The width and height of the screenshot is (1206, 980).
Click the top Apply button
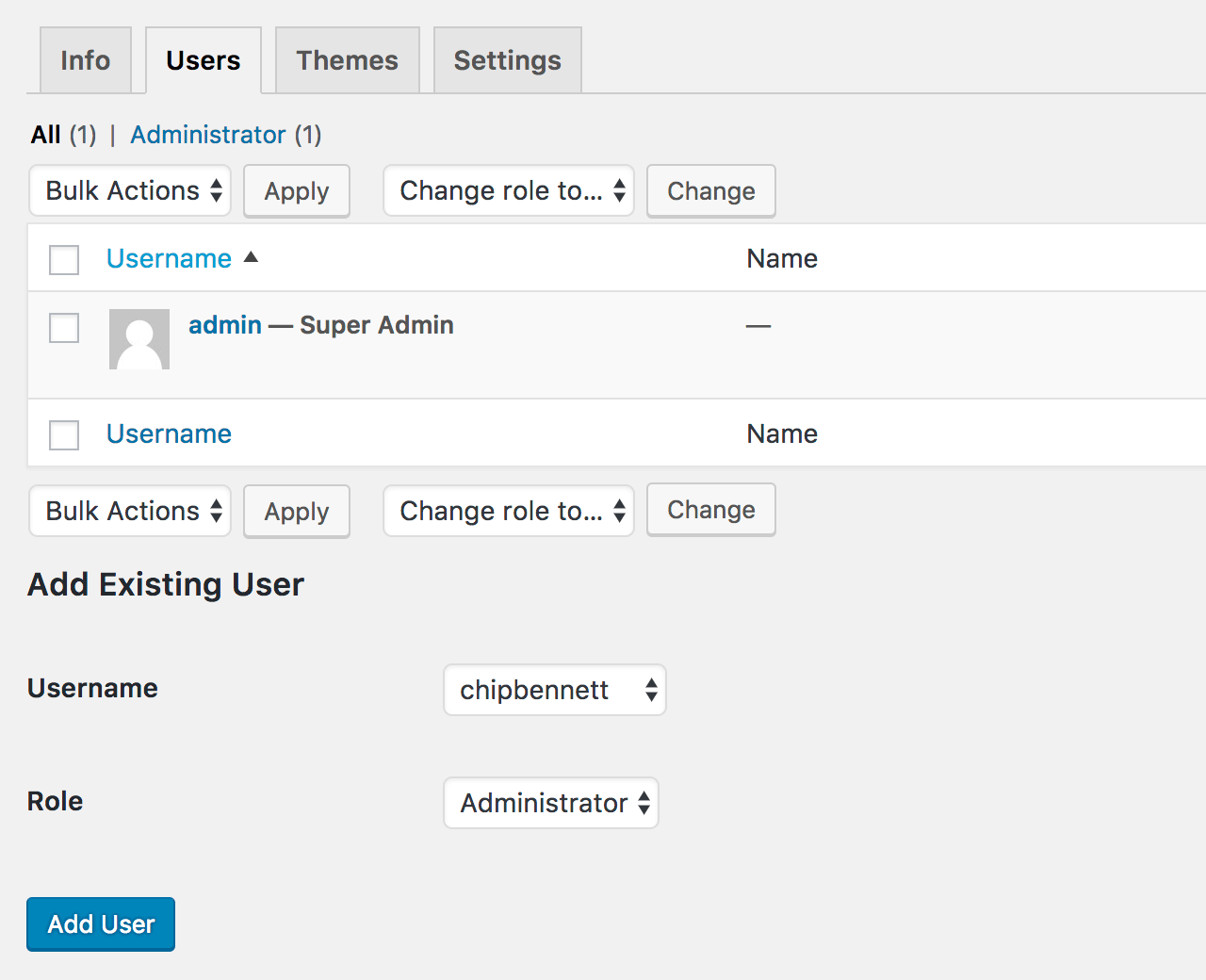[297, 191]
